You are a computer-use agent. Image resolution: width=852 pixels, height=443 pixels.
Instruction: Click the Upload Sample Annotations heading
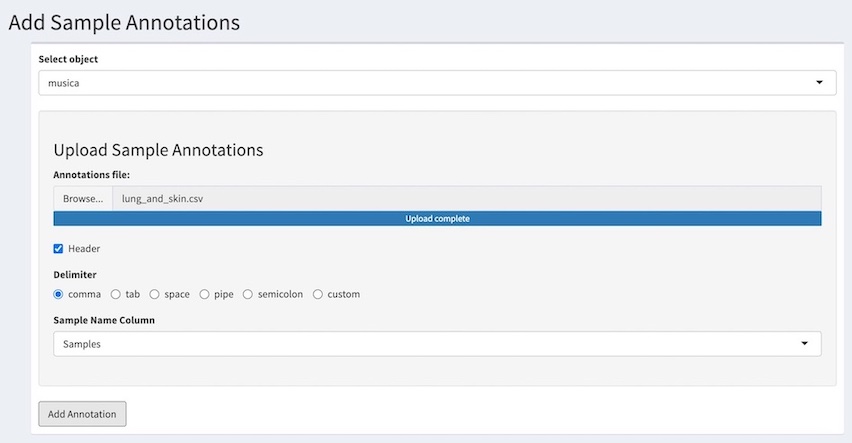[158, 150]
